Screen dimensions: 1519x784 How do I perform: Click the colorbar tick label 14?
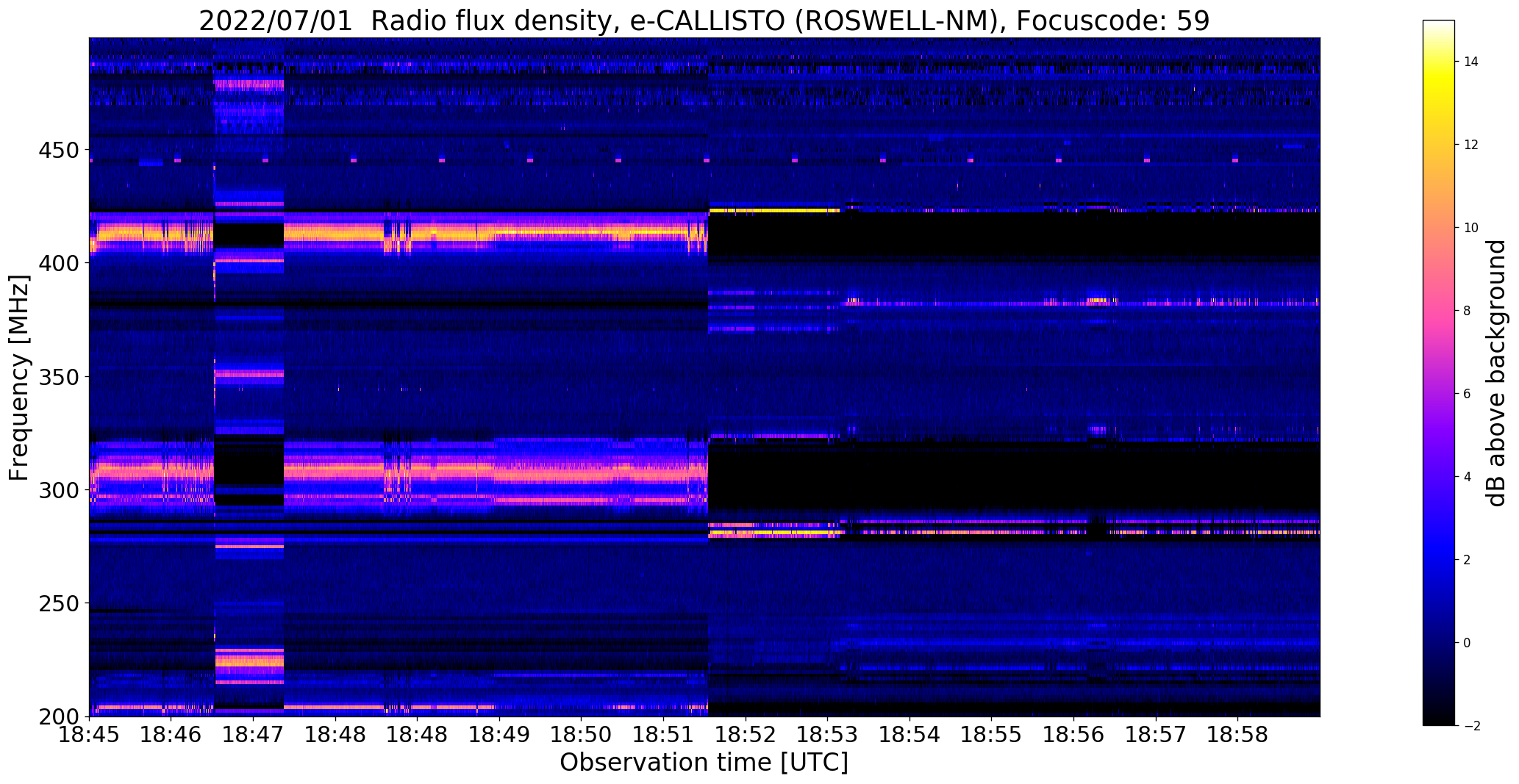click(1471, 62)
